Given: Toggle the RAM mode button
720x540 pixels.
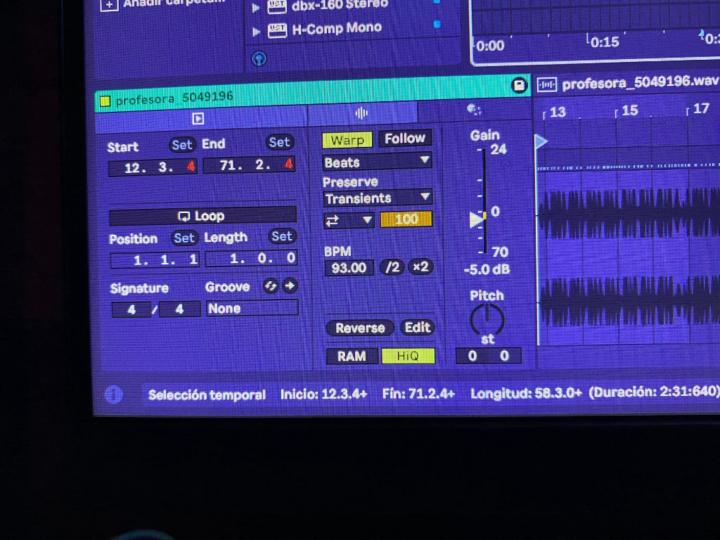Looking at the screenshot, I should 352,356.
